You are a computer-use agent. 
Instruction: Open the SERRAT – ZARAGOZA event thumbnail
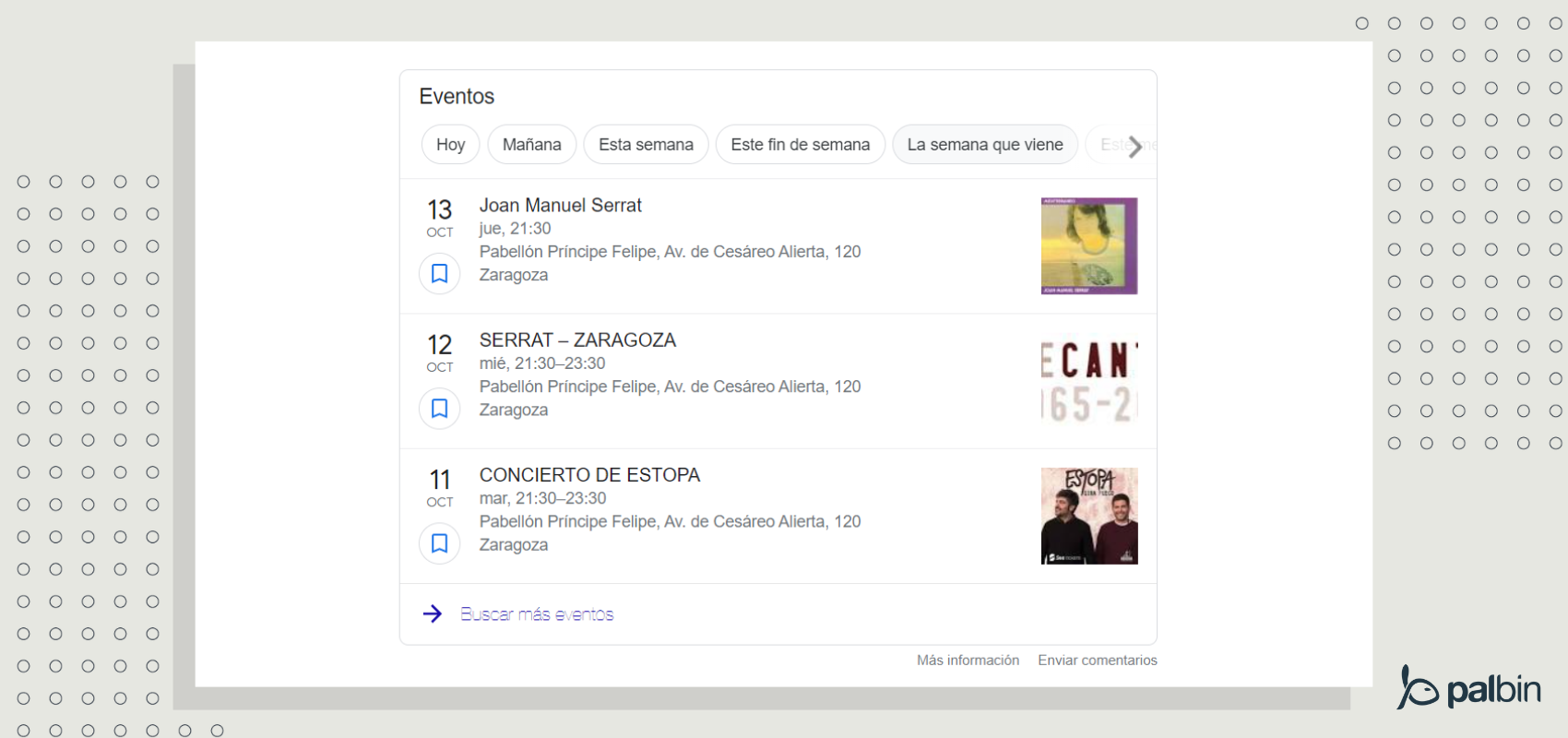click(1089, 381)
